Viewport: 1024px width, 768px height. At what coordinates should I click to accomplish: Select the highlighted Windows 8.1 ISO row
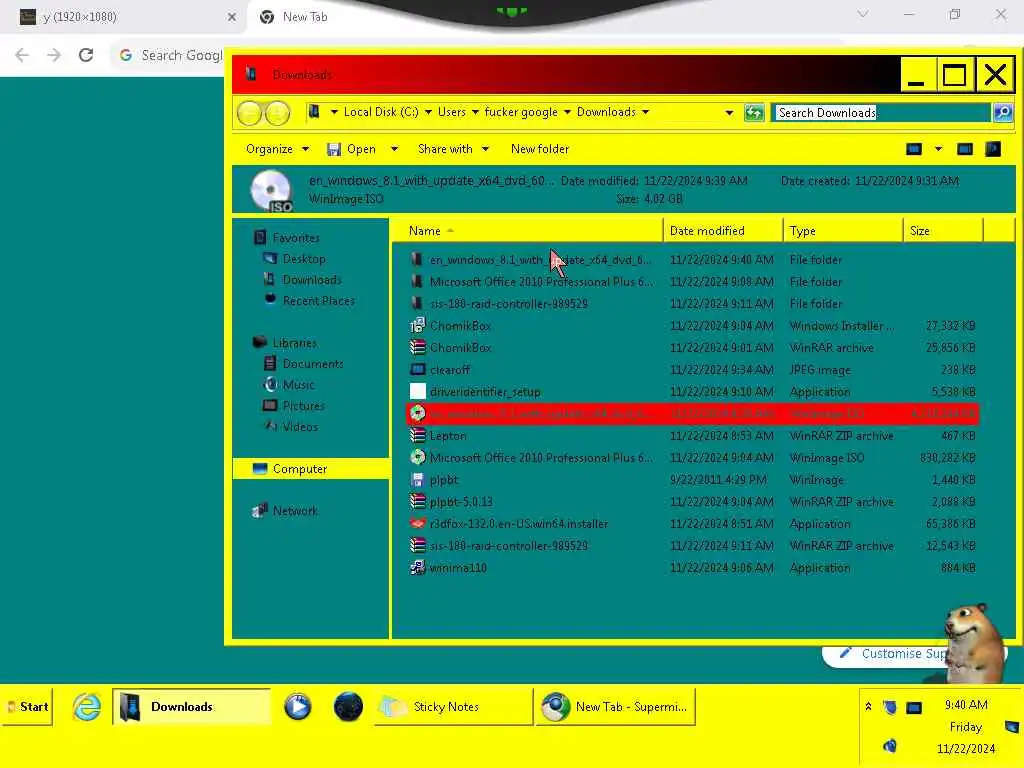pyautogui.click(x=692, y=413)
